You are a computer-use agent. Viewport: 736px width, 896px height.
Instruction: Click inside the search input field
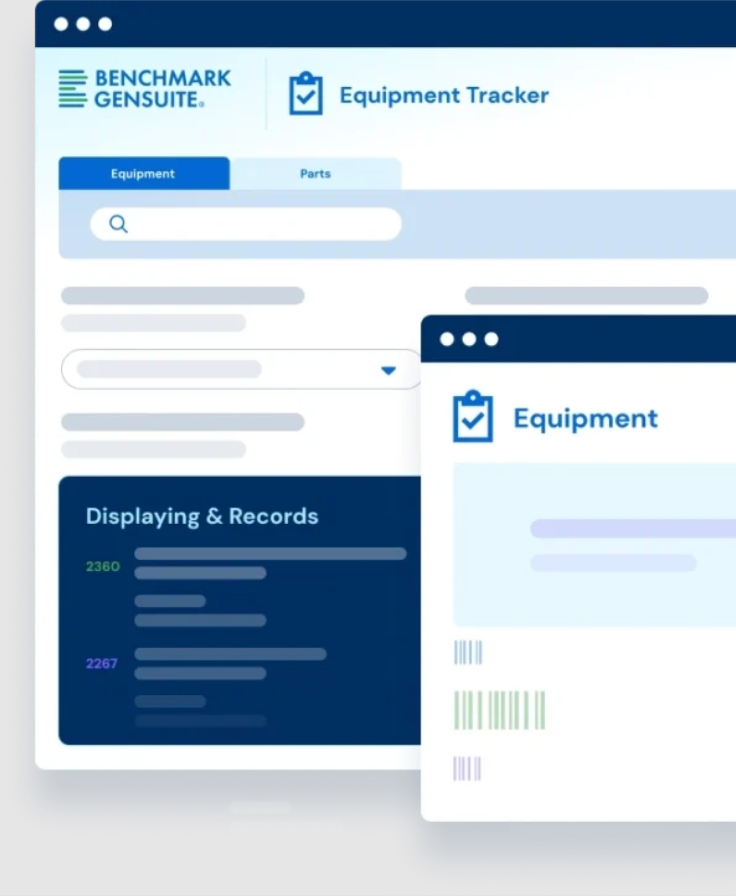coord(260,224)
